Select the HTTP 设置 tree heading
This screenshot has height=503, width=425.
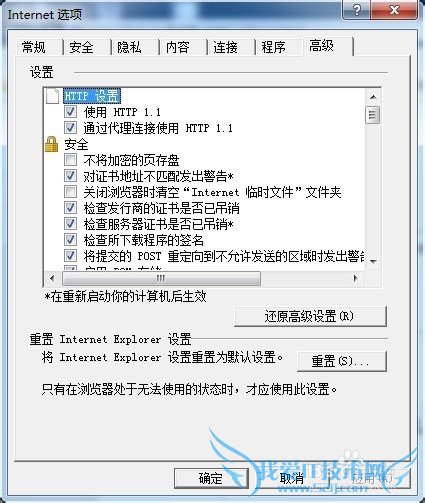(x=91, y=96)
